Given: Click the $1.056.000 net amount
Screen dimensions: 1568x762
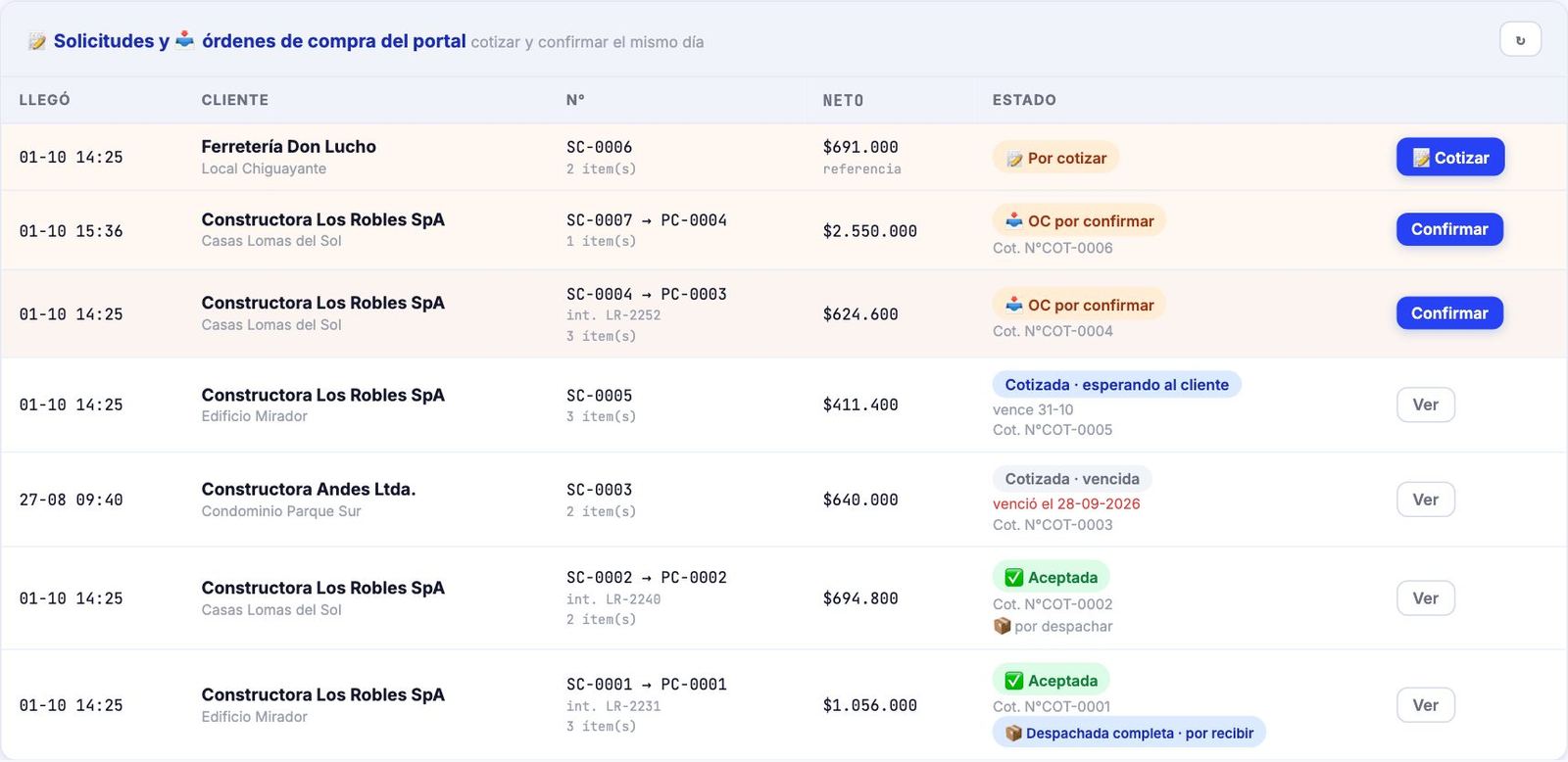Looking at the screenshot, I should coord(870,705).
